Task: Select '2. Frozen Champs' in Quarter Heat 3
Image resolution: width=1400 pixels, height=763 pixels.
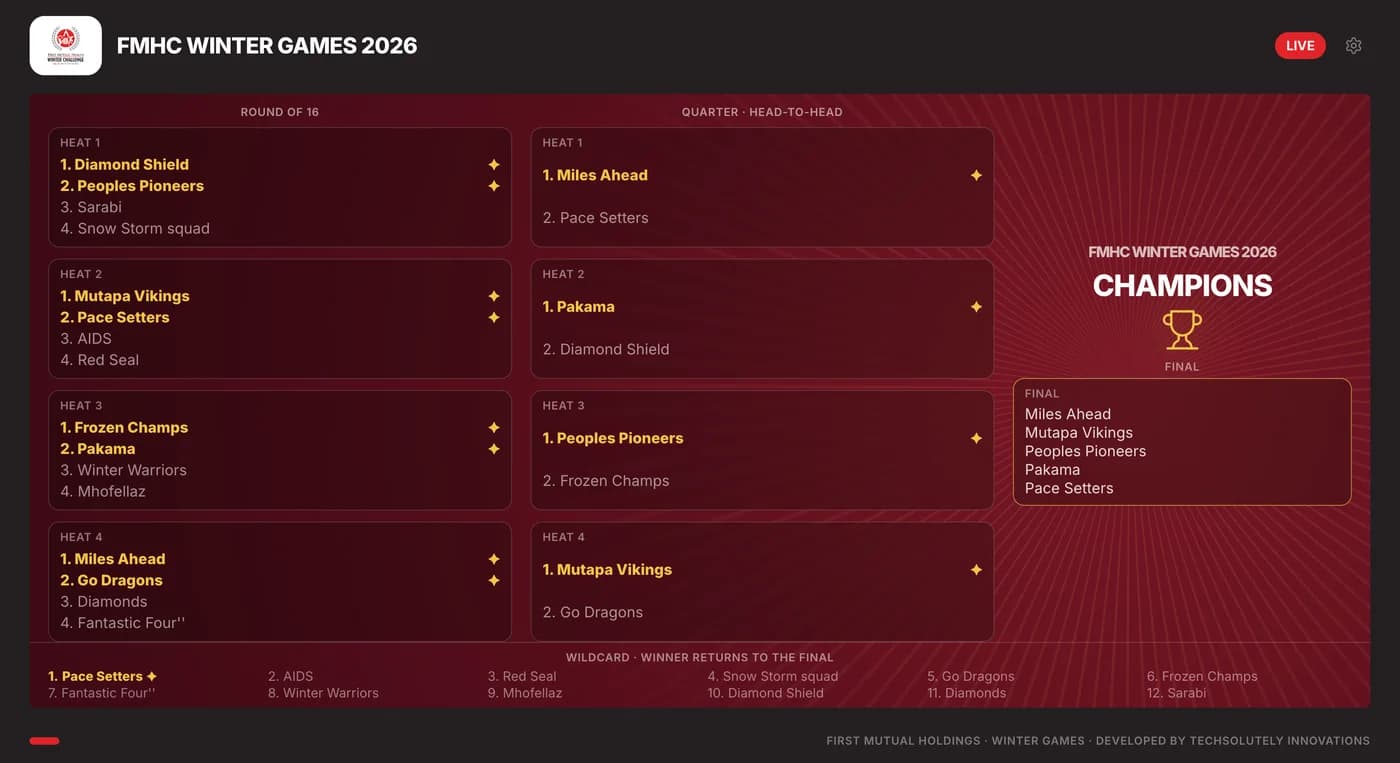Action: [x=606, y=481]
